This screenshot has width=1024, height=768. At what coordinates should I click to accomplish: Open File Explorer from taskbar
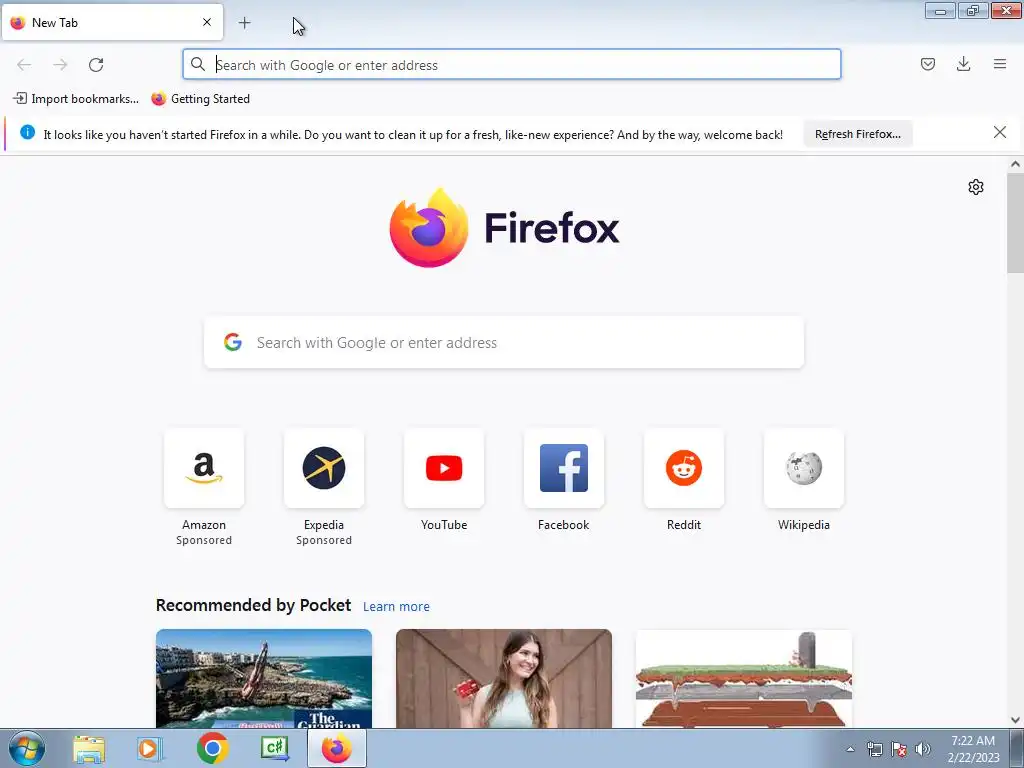[x=89, y=749]
